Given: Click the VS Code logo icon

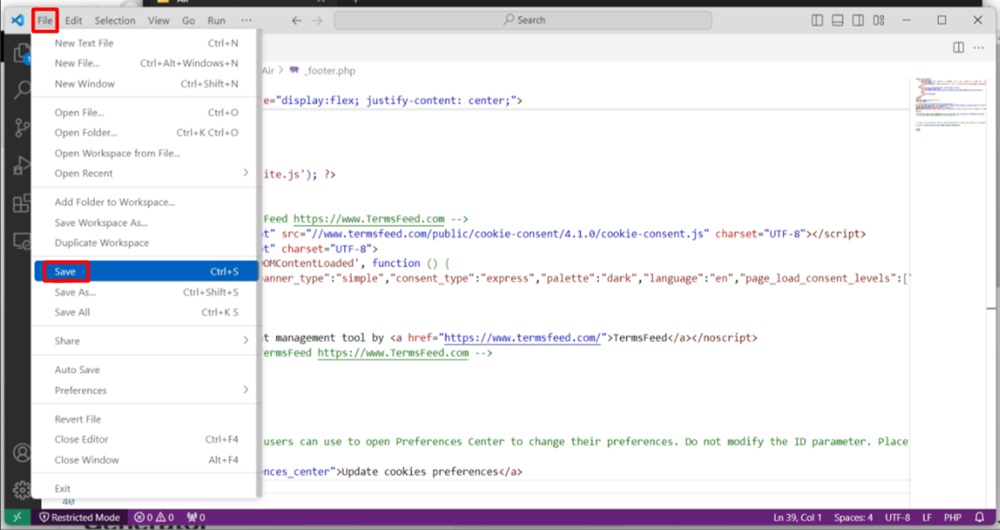Looking at the screenshot, I should tap(17, 20).
